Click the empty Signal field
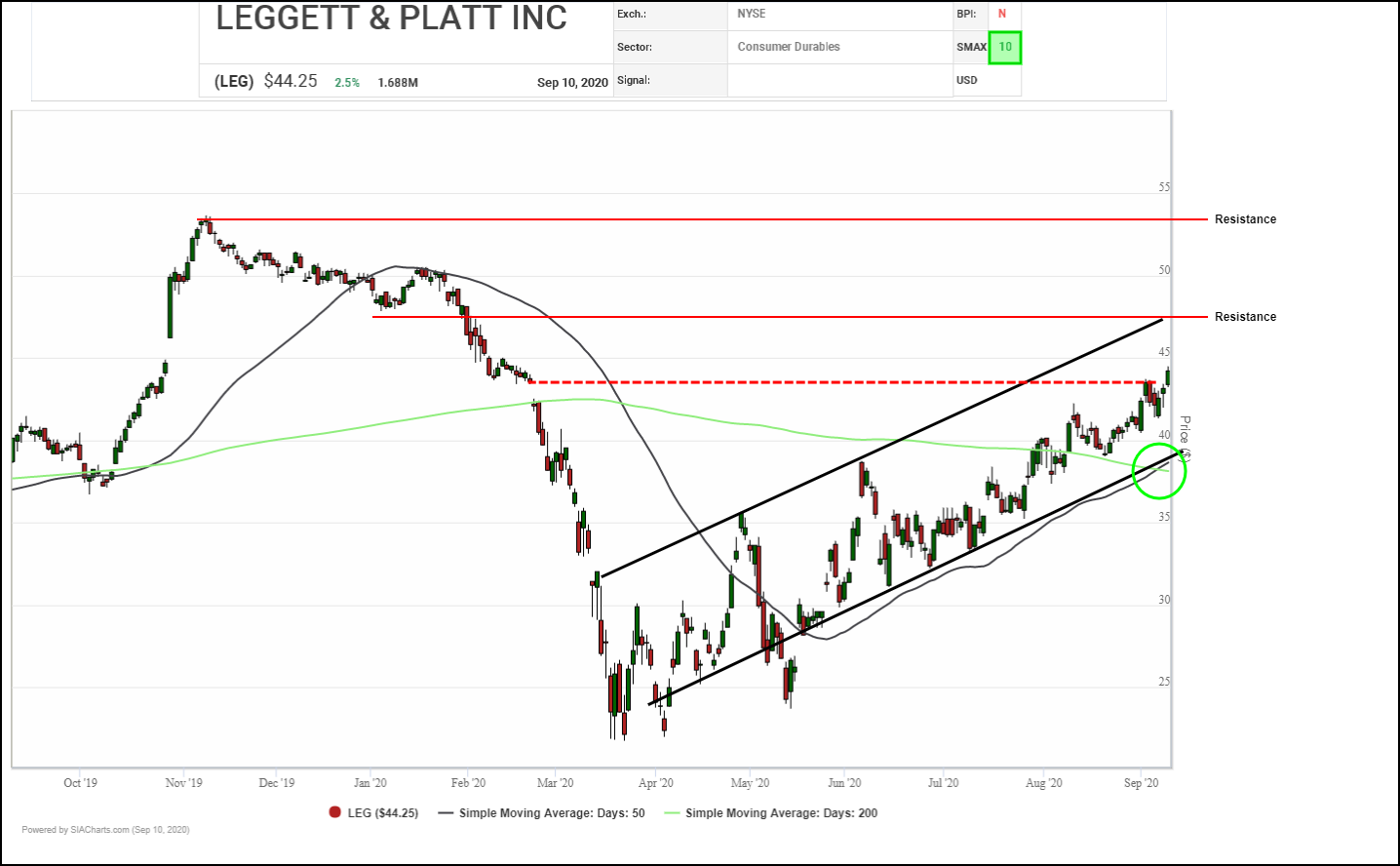Viewport: 1400px width, 866px height. 838,81
